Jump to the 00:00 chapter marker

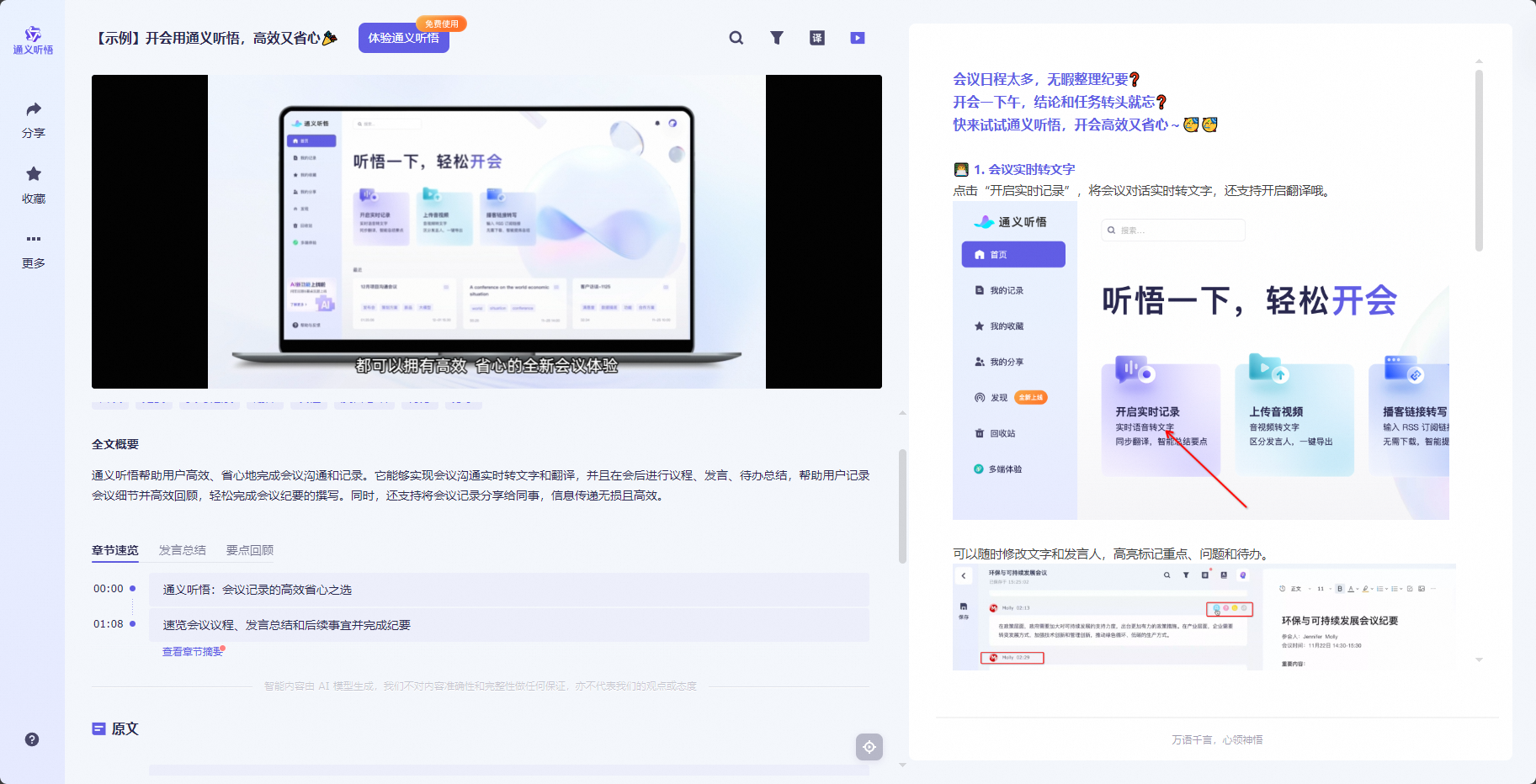[109, 589]
